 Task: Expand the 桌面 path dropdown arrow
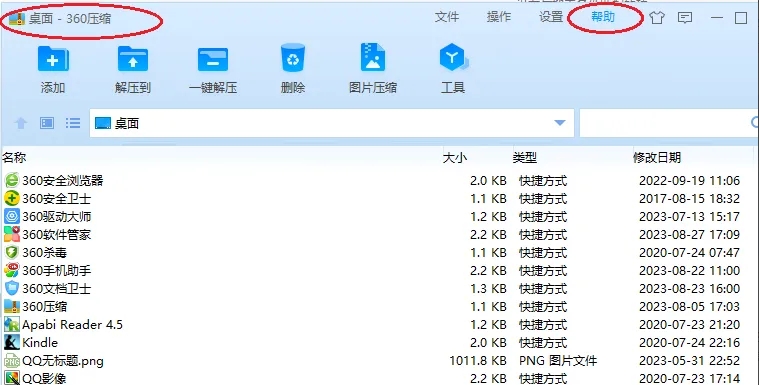pyautogui.click(x=560, y=123)
